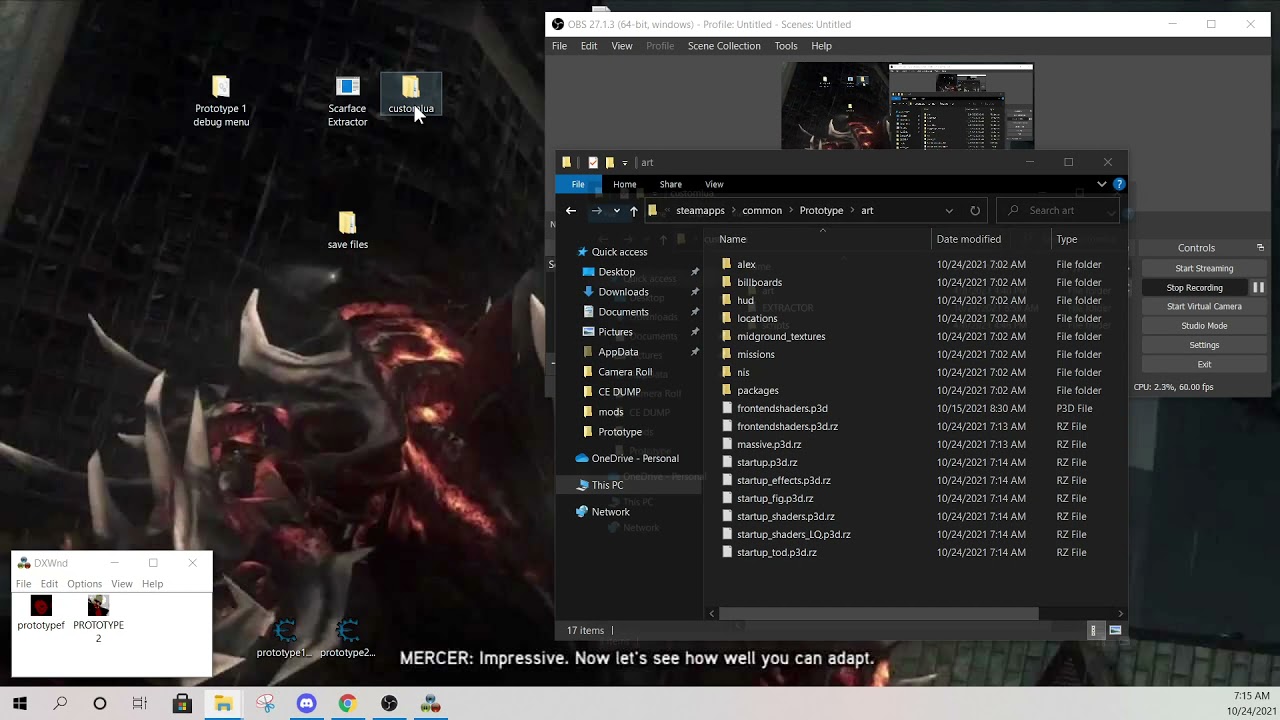1280x720 pixels.
Task: Open File Explorer Help
Action: pos(1119,184)
